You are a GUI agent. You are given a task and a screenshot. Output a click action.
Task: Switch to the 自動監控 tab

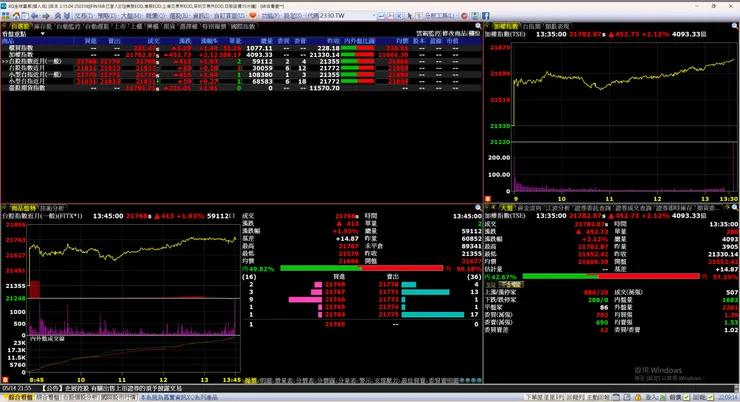[68, 26]
